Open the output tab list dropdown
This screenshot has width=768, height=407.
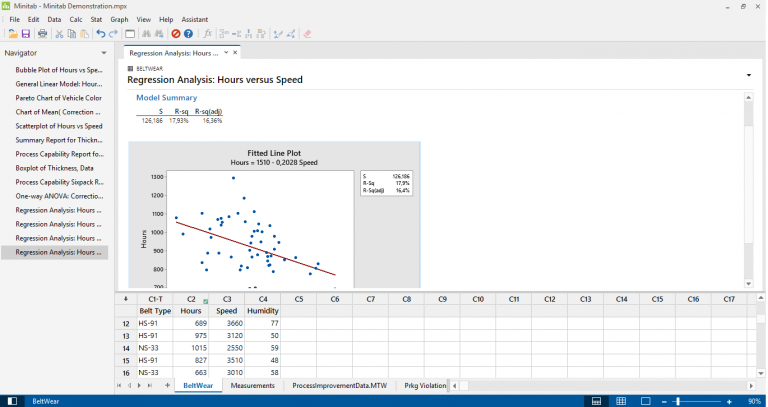226,52
